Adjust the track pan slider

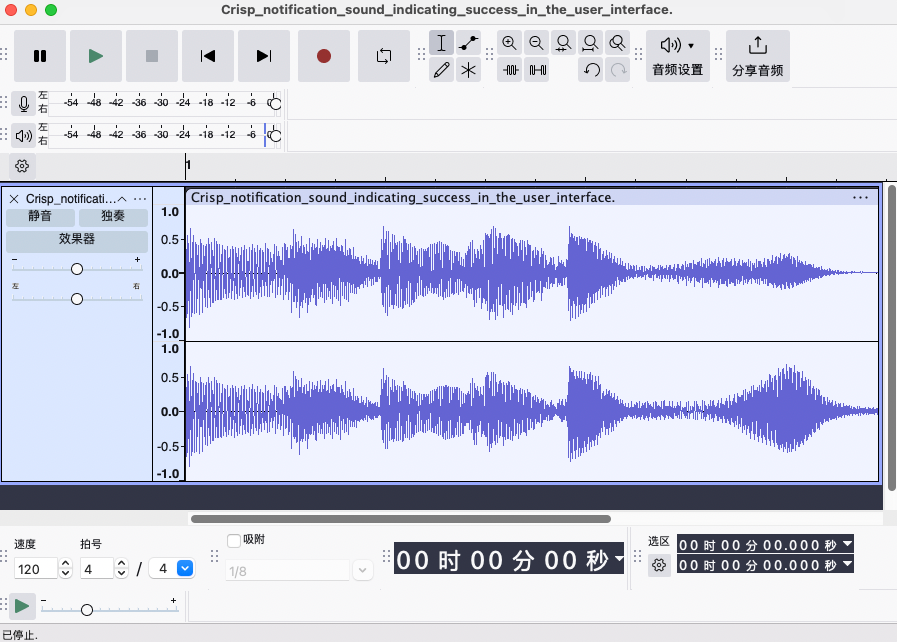77,299
